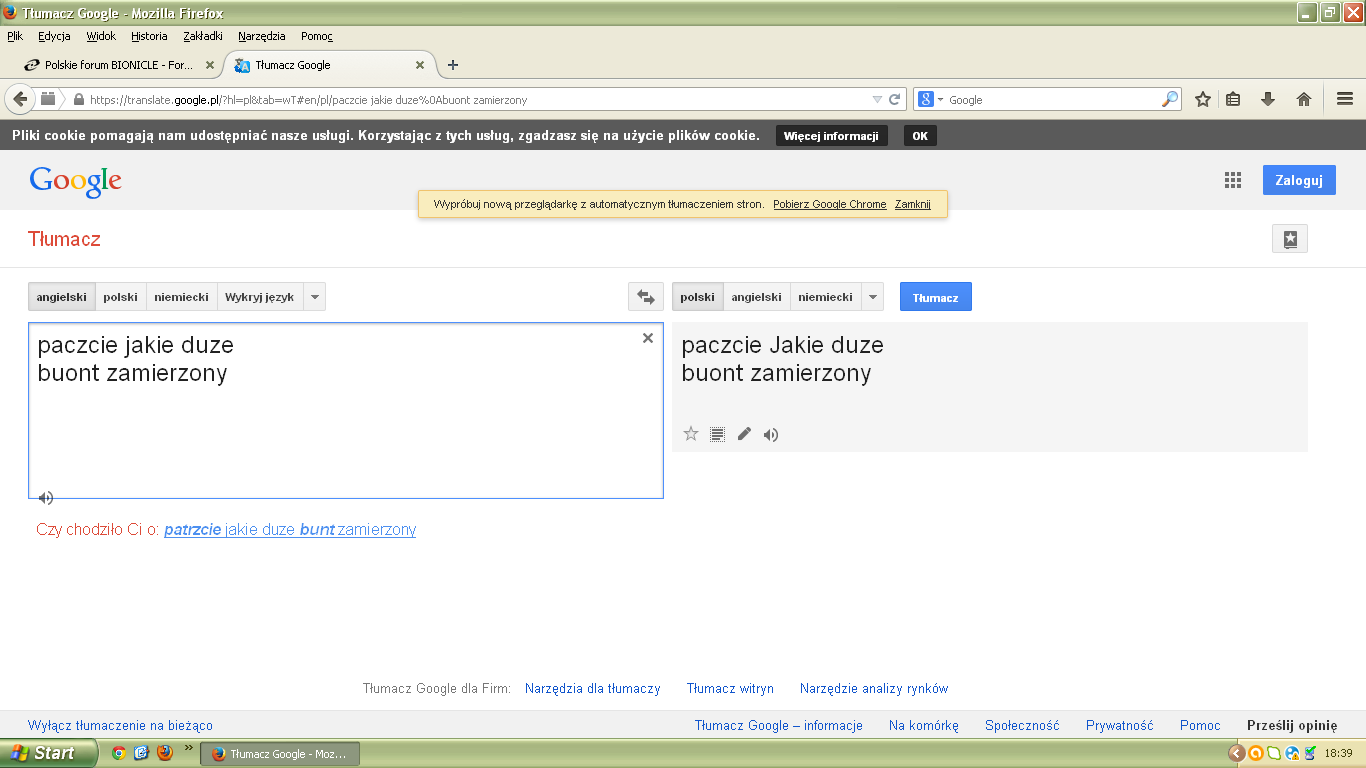Clear source text with the X icon
Screen dimensions: 1366x768
[x=648, y=339]
